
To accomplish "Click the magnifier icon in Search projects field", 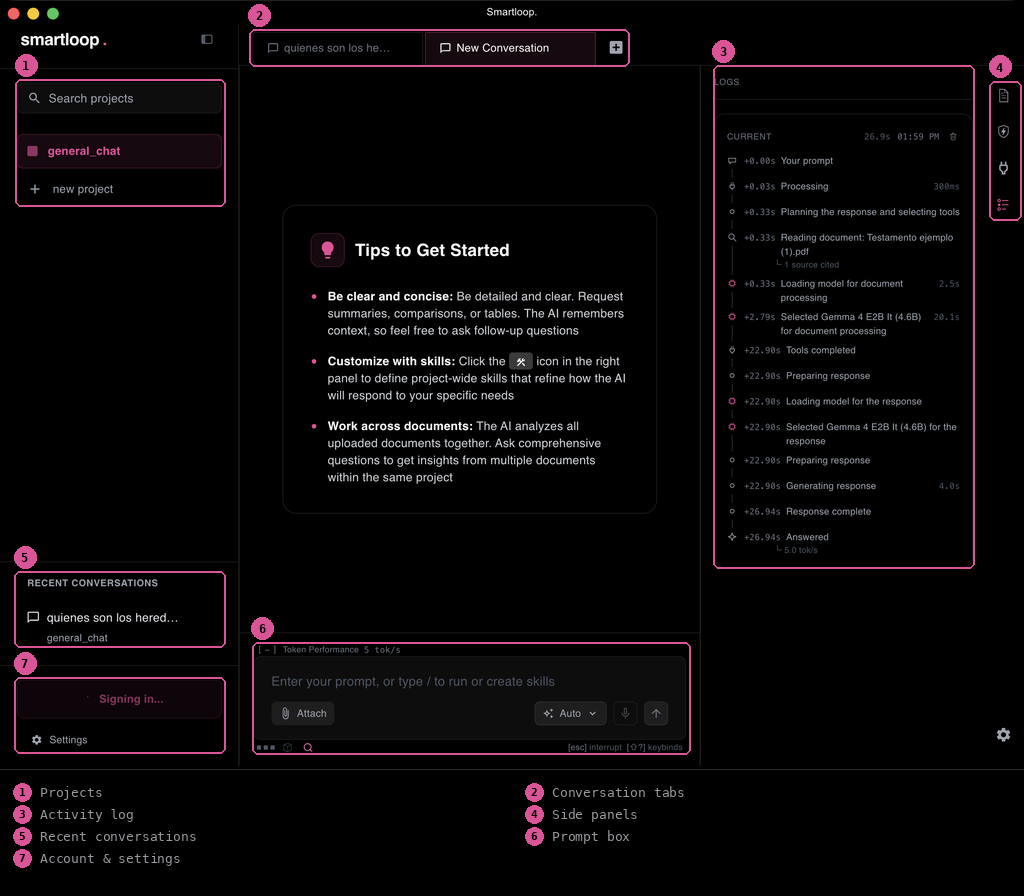I will pos(34,98).
